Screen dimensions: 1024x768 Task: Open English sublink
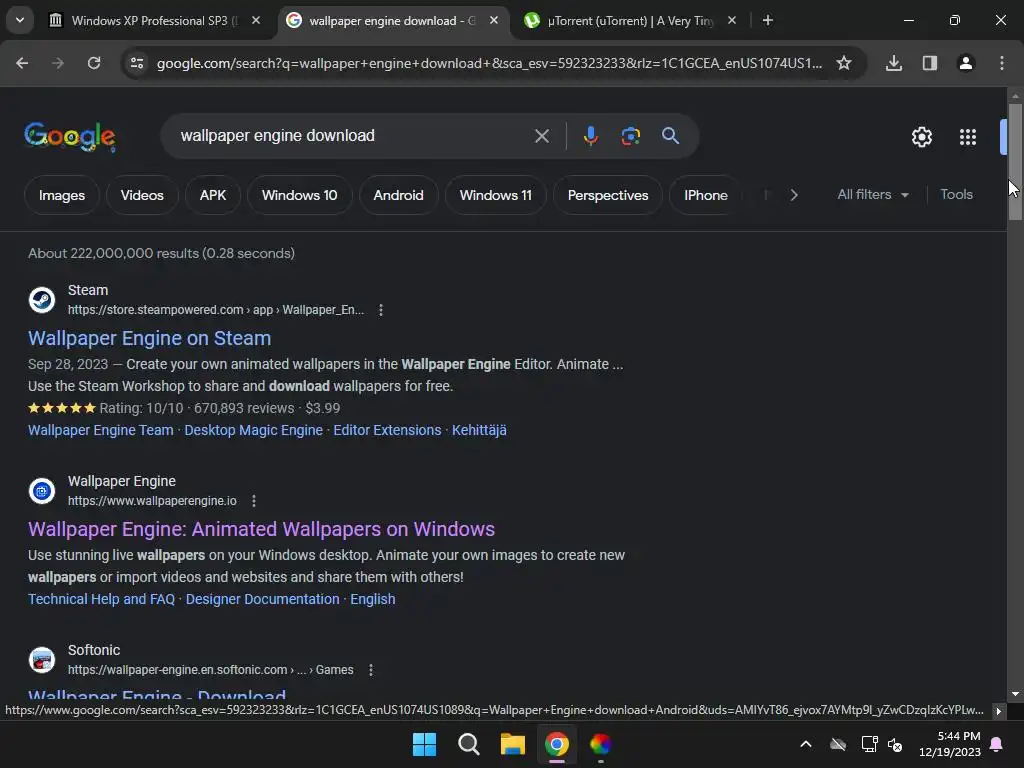(x=373, y=600)
